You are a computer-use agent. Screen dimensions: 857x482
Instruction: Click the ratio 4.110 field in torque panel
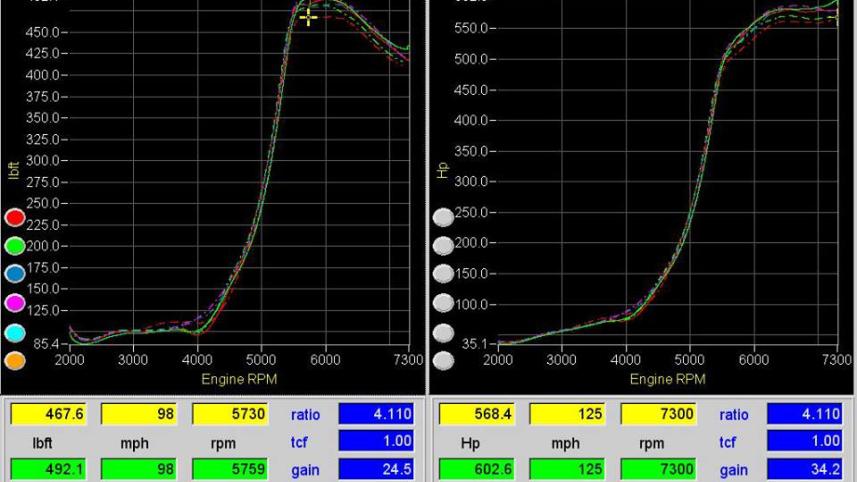[375, 414]
